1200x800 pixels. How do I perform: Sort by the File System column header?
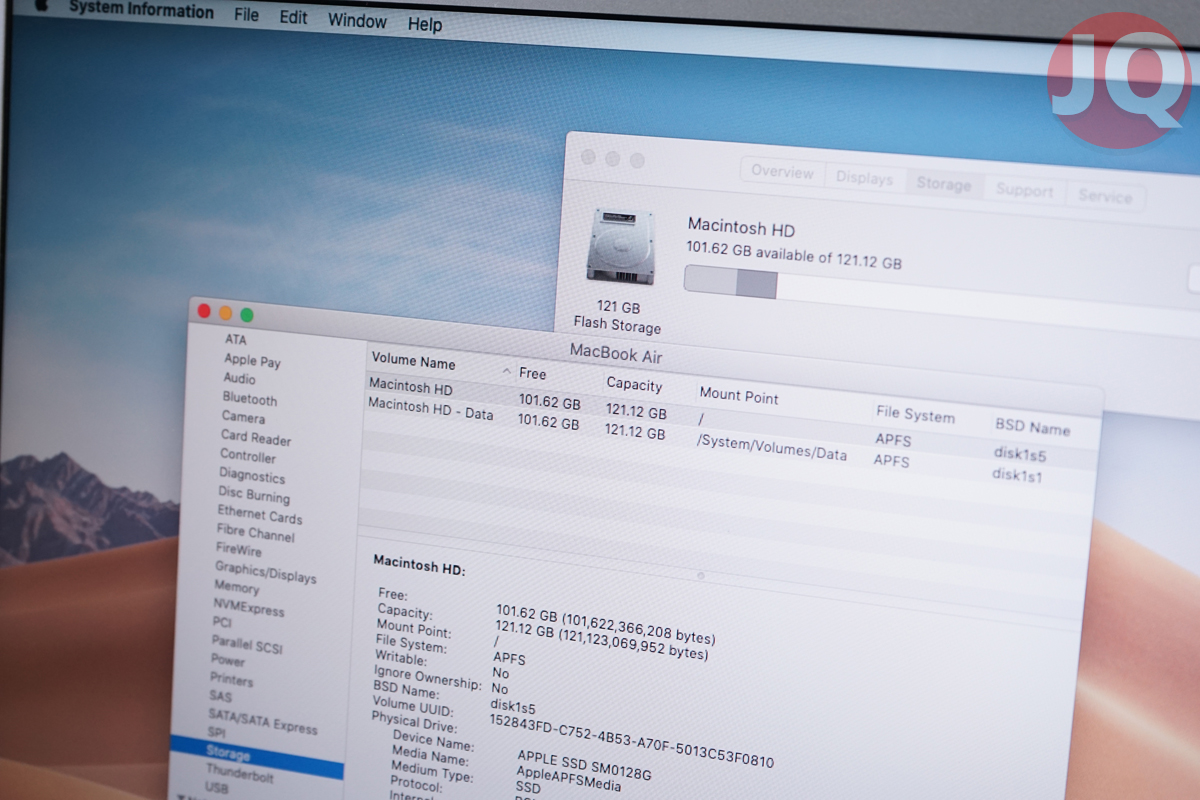pyautogui.click(x=915, y=415)
